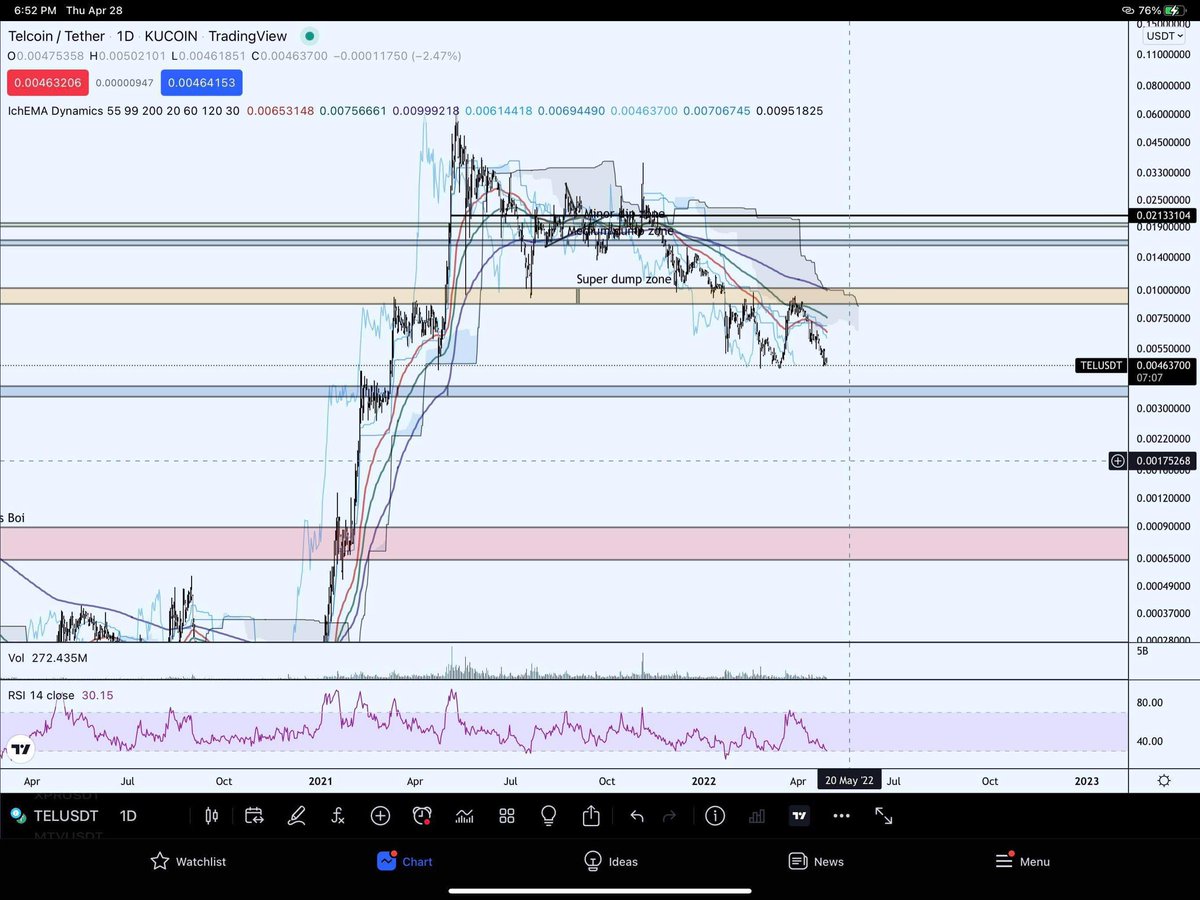
Task: Enter fullscreen chart mode
Action: 884,816
